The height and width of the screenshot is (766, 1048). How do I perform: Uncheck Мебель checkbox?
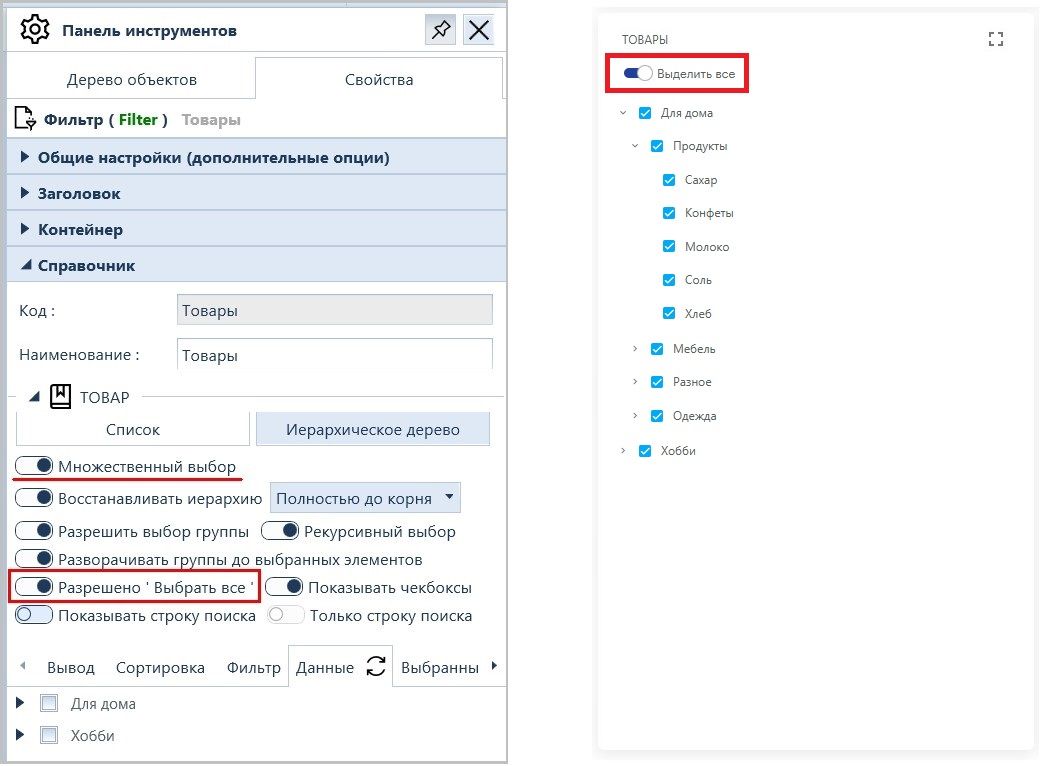point(657,349)
